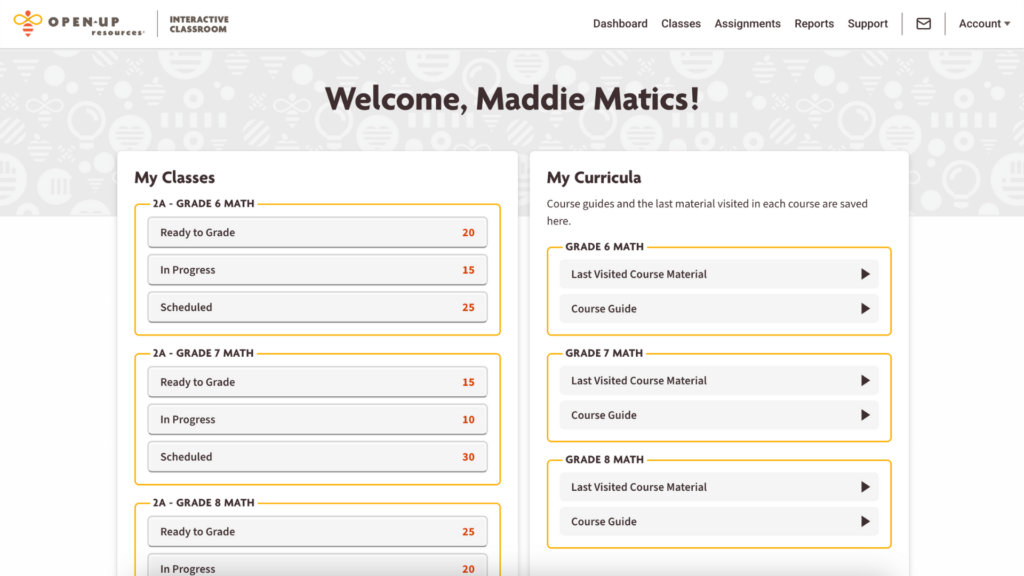Image resolution: width=1024 pixels, height=576 pixels.
Task: Click the curricula description about saved course guides
Action: pos(707,212)
